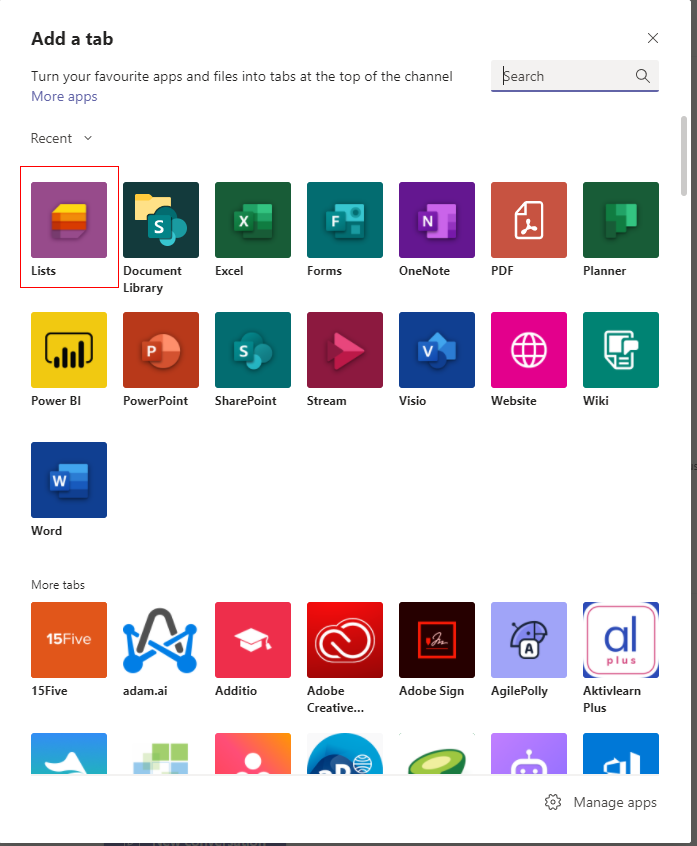The width and height of the screenshot is (697, 846).
Task: Click the Manage apps link text
Action: [615, 802]
